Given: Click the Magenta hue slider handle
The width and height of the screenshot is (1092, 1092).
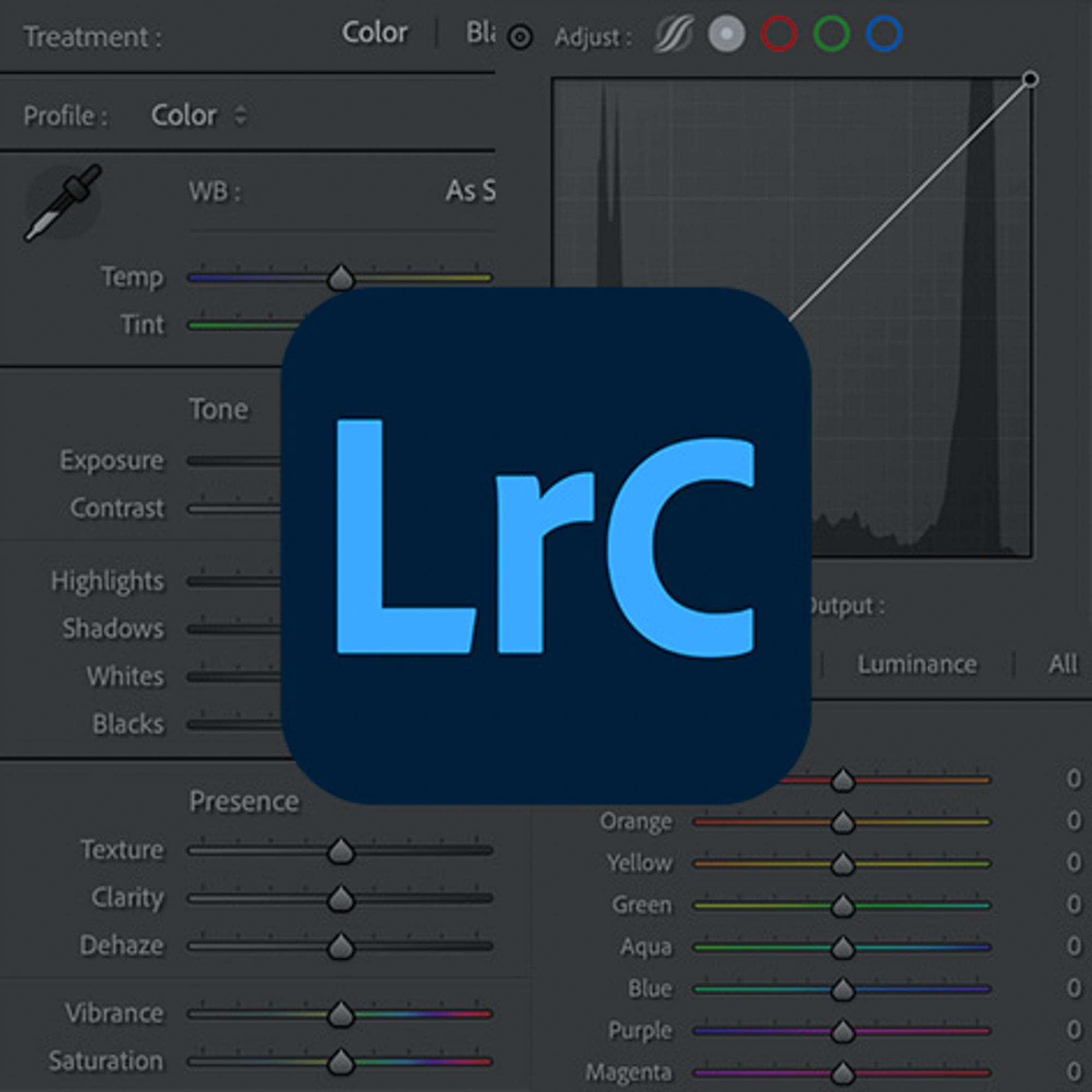Looking at the screenshot, I should tap(842, 1072).
